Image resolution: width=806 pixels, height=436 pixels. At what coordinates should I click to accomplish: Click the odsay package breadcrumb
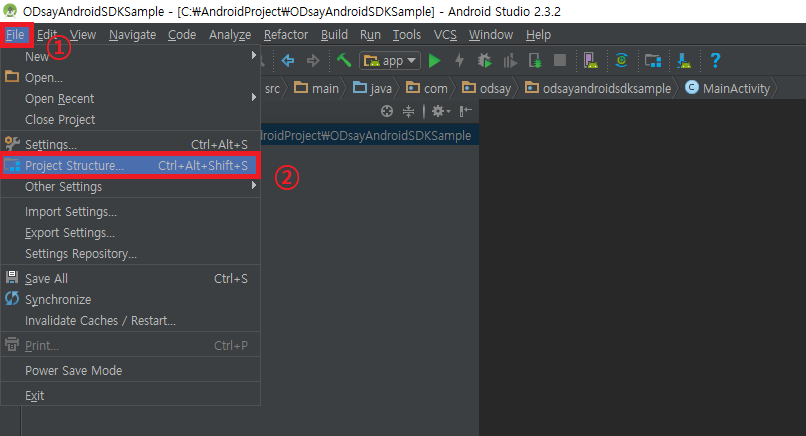(x=486, y=88)
